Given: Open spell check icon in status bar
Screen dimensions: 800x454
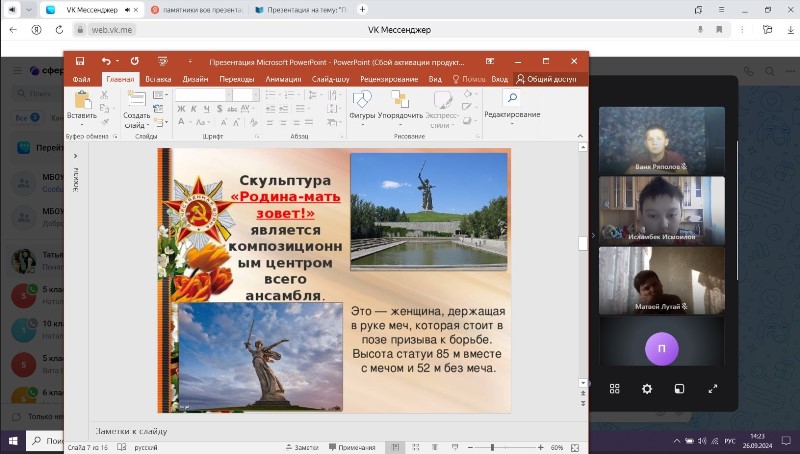Looking at the screenshot, I should 121,447.
